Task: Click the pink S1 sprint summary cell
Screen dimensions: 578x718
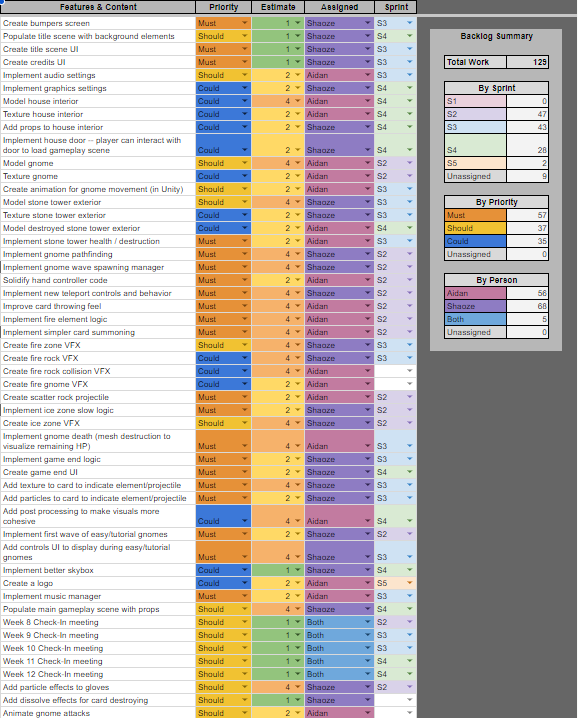Action: click(x=475, y=101)
